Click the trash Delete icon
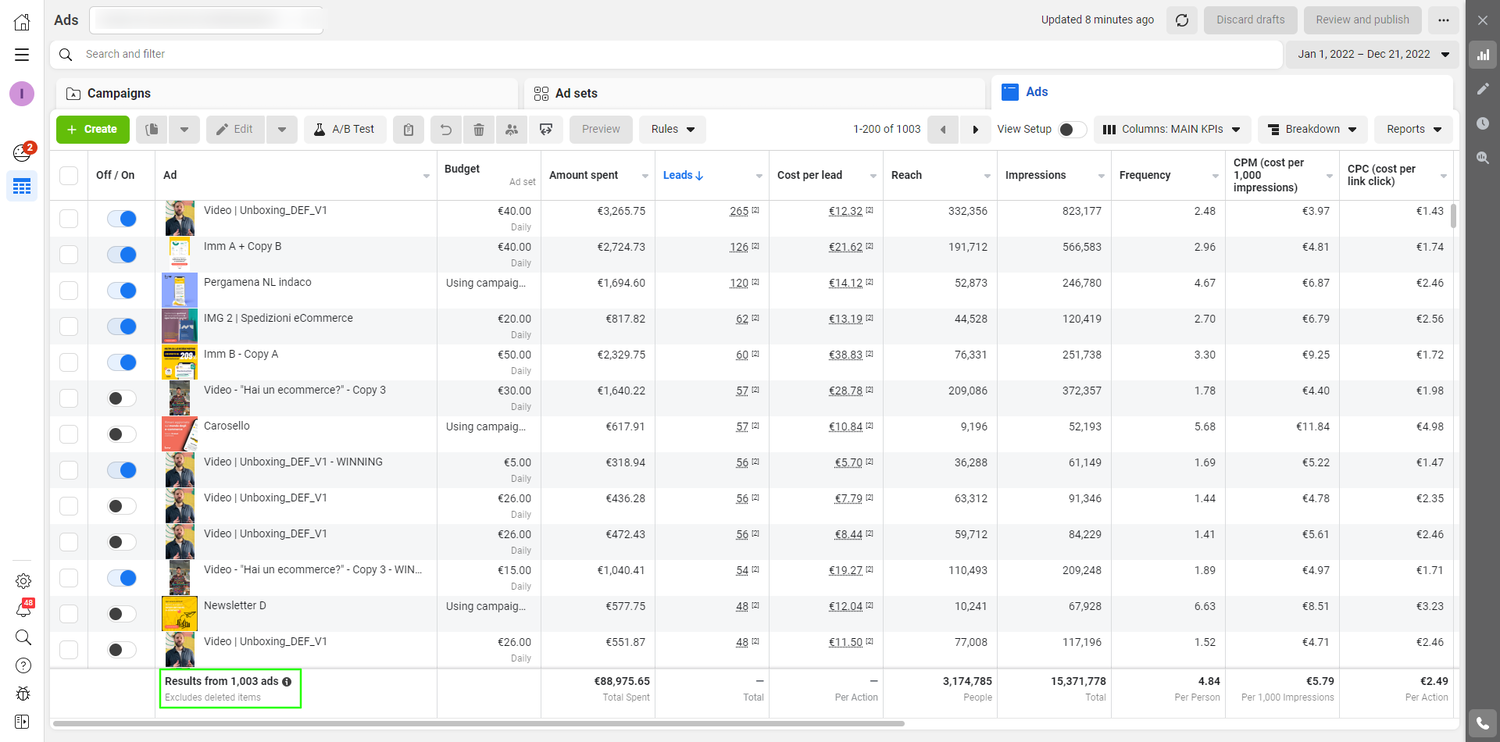 click(479, 129)
